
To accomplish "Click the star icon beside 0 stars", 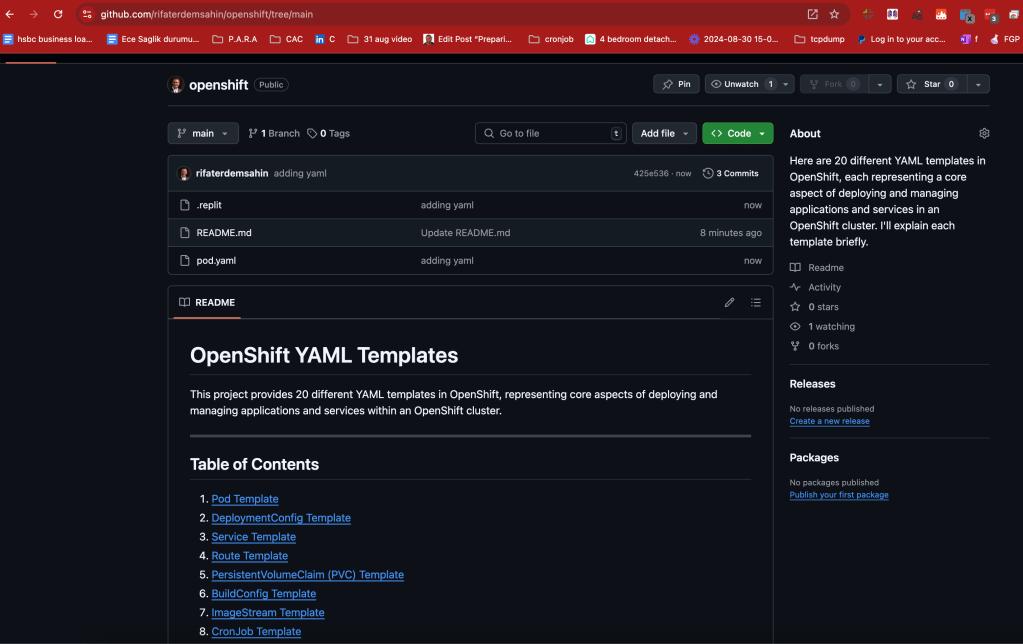I will coord(795,307).
